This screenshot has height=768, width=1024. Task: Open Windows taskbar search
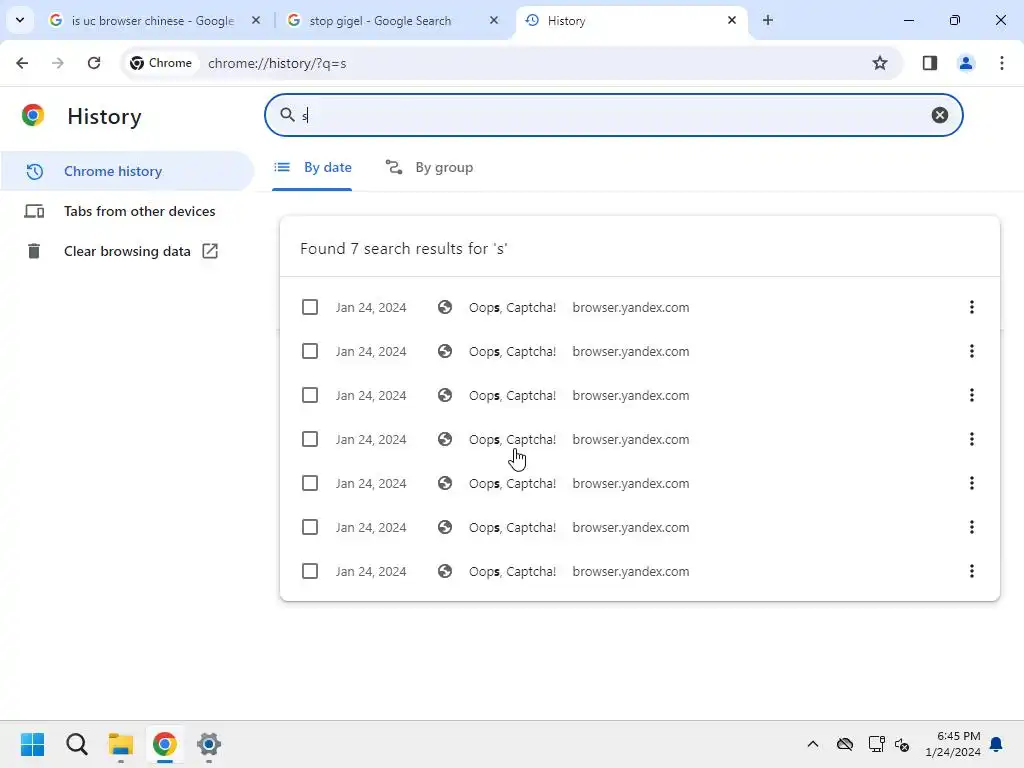point(76,744)
